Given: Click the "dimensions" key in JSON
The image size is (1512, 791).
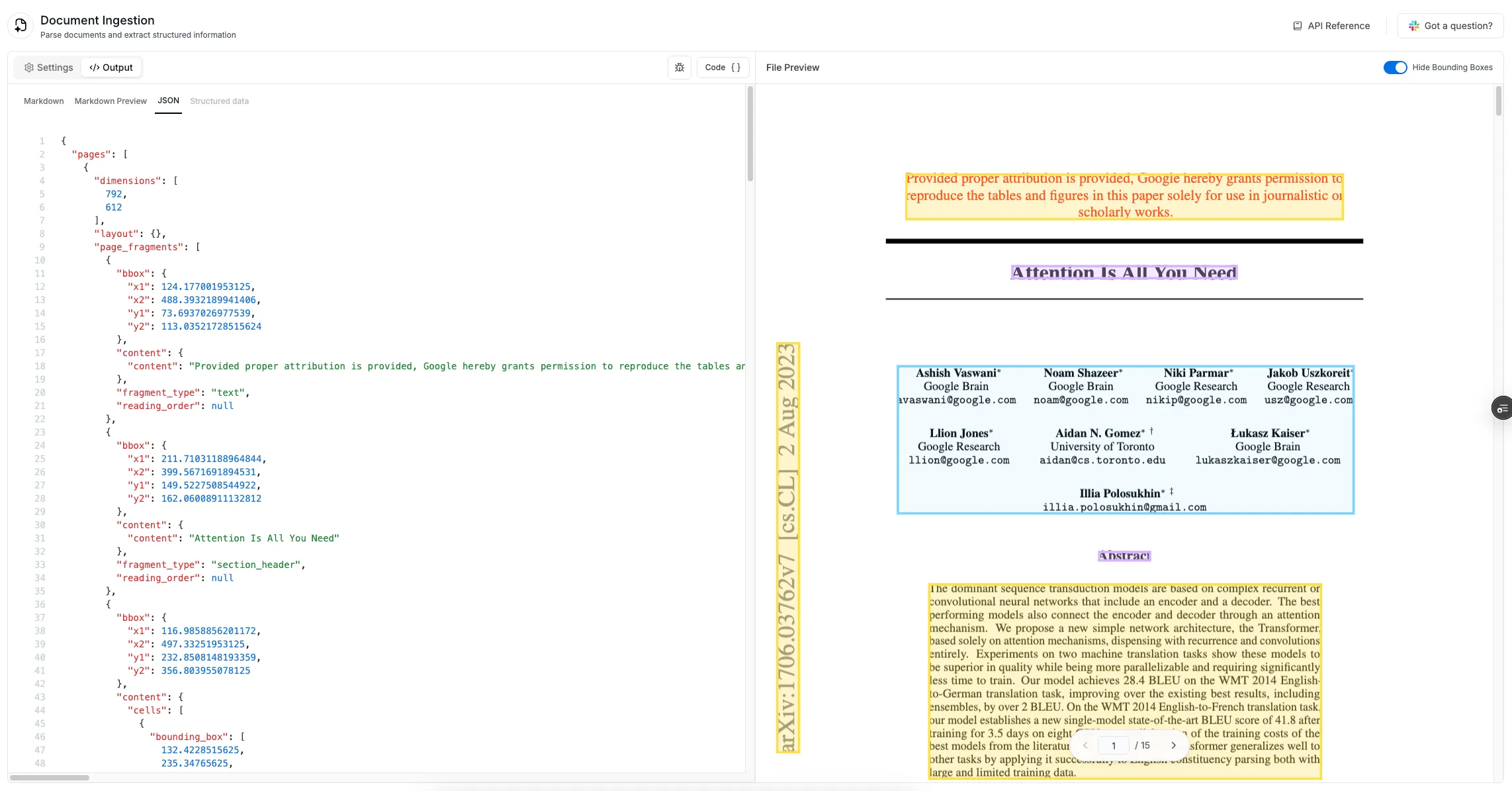Looking at the screenshot, I should click(128, 181).
